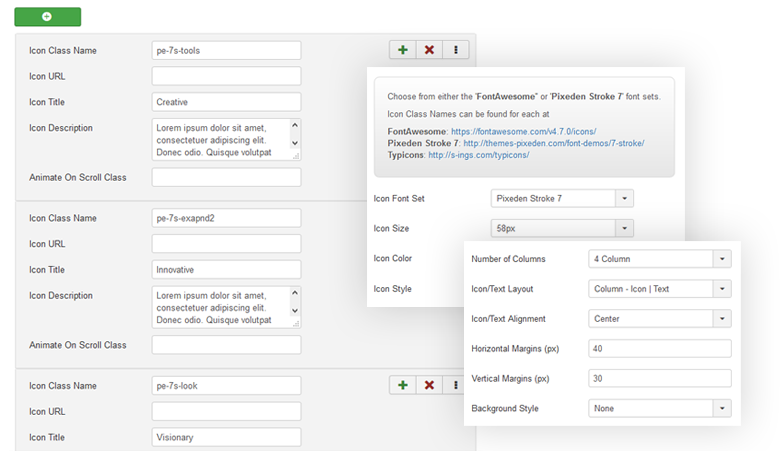Click the Horizontal Margins input field
This screenshot has height=451, width=782.
(660, 349)
